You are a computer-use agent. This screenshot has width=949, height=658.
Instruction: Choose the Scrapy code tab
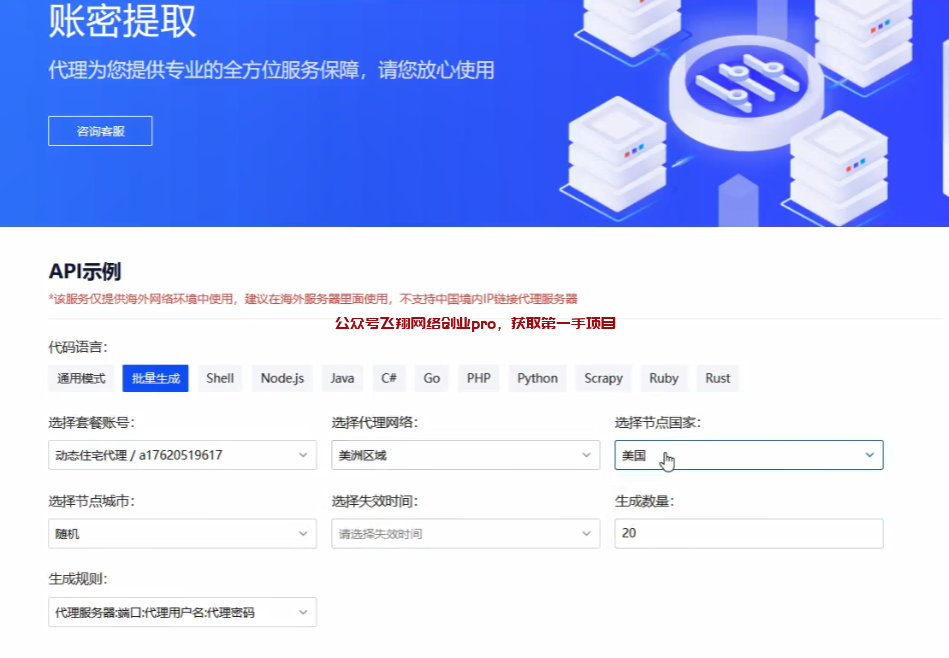pyautogui.click(x=603, y=378)
